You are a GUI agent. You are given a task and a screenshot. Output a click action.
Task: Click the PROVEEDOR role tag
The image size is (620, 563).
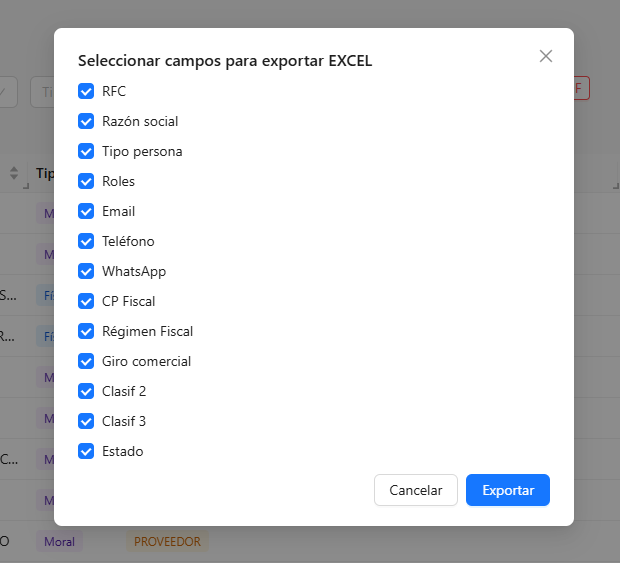(167, 542)
